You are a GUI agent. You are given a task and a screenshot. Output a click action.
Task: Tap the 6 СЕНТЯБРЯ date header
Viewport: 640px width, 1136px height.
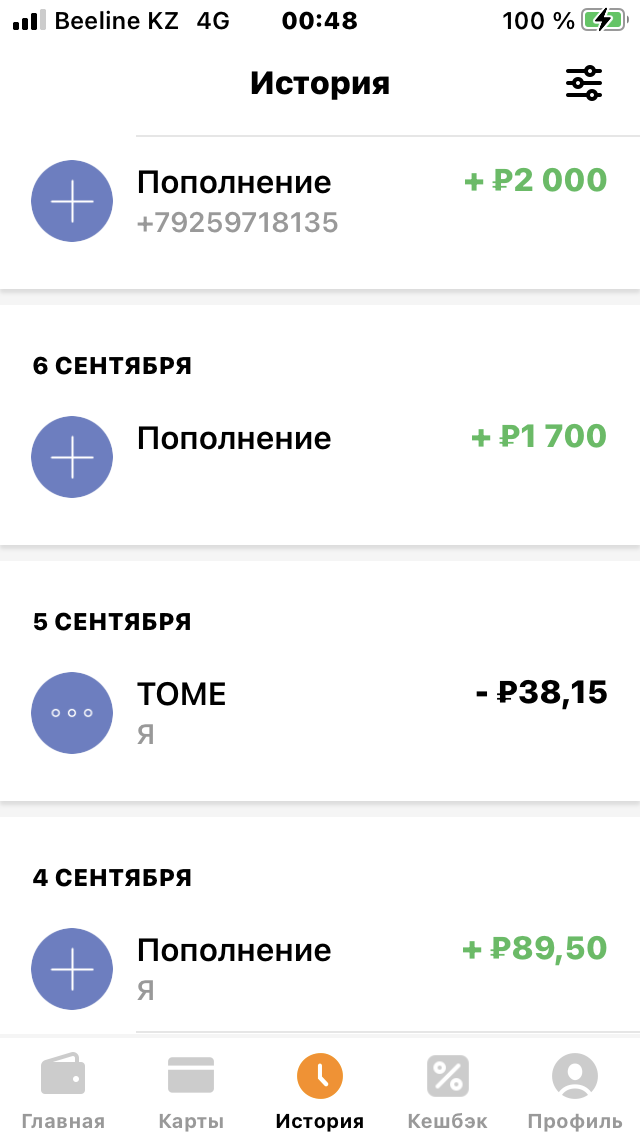point(112,366)
